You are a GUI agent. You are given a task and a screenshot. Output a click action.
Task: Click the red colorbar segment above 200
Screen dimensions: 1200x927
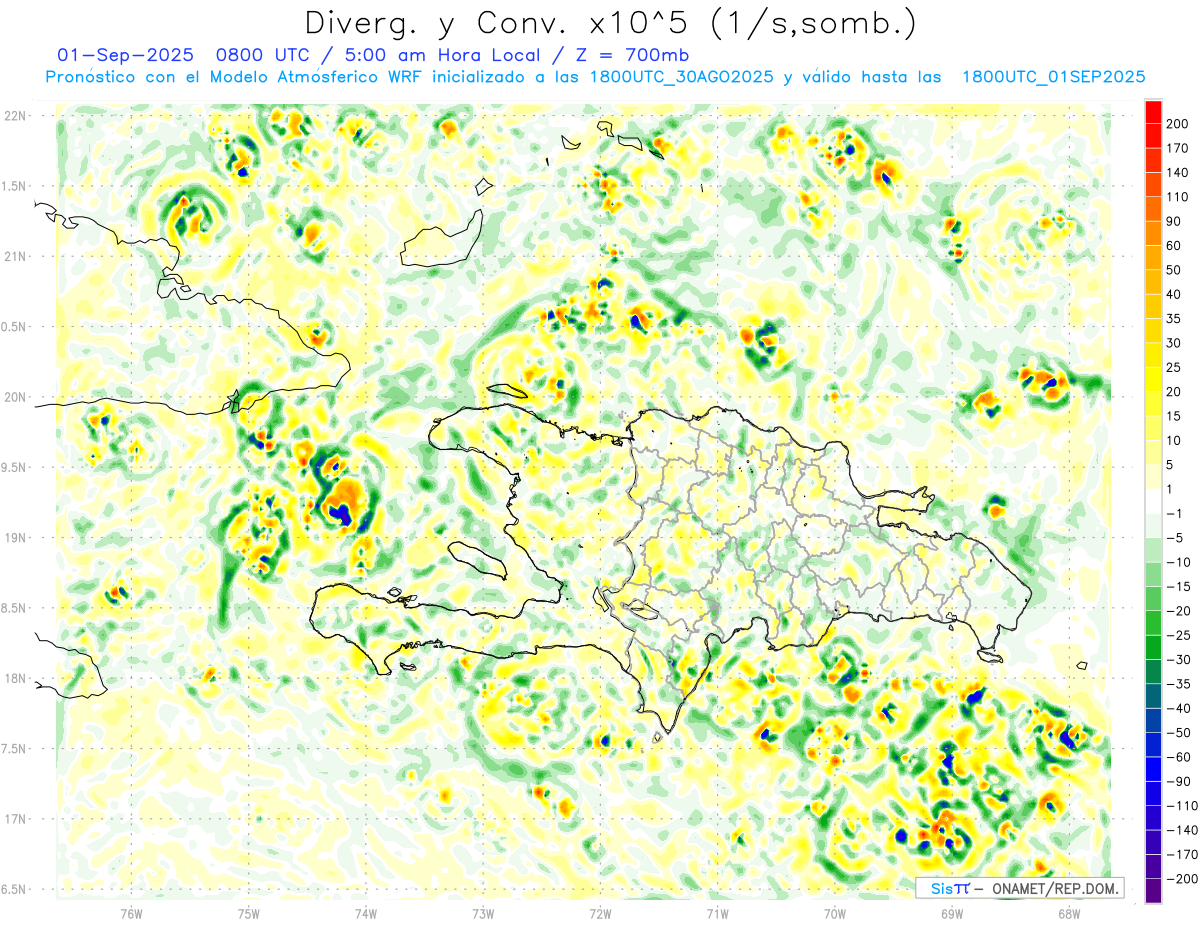[1153, 112]
